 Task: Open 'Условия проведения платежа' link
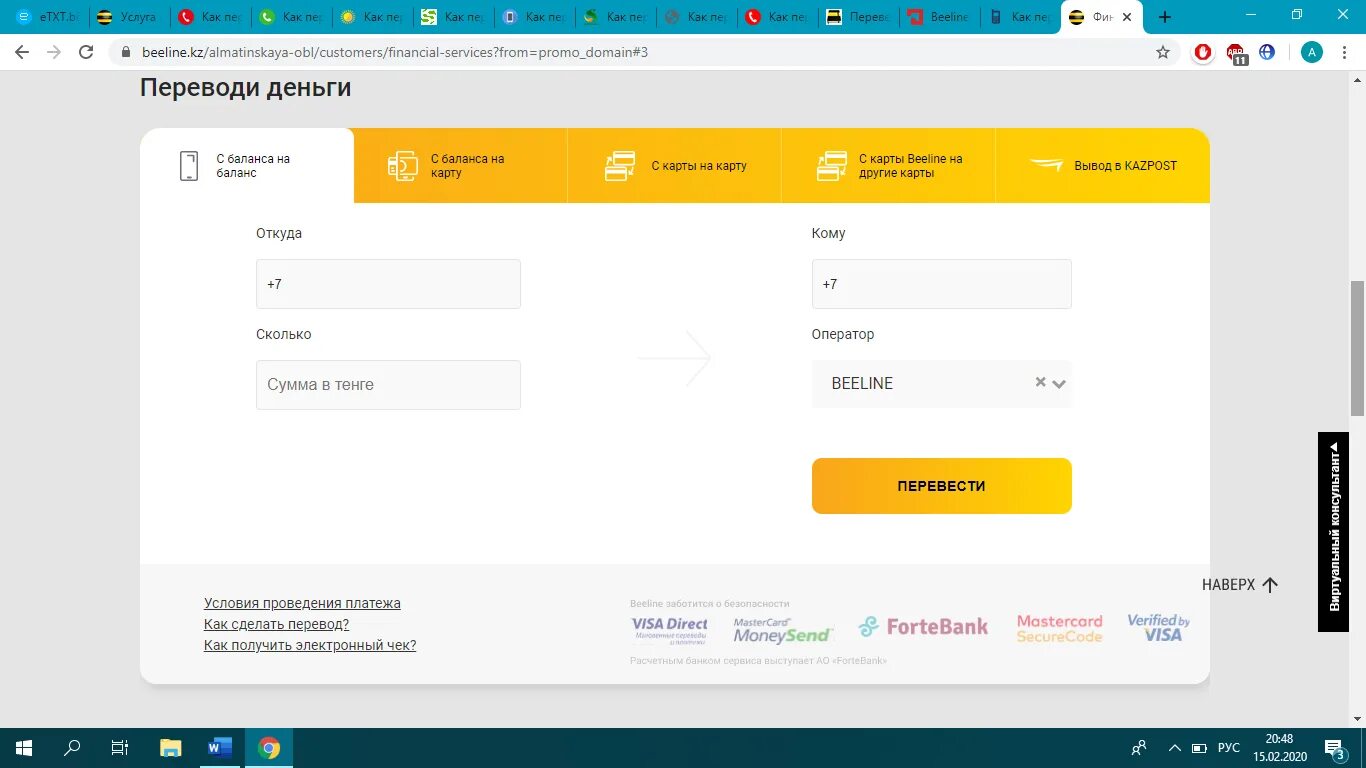tap(302, 603)
